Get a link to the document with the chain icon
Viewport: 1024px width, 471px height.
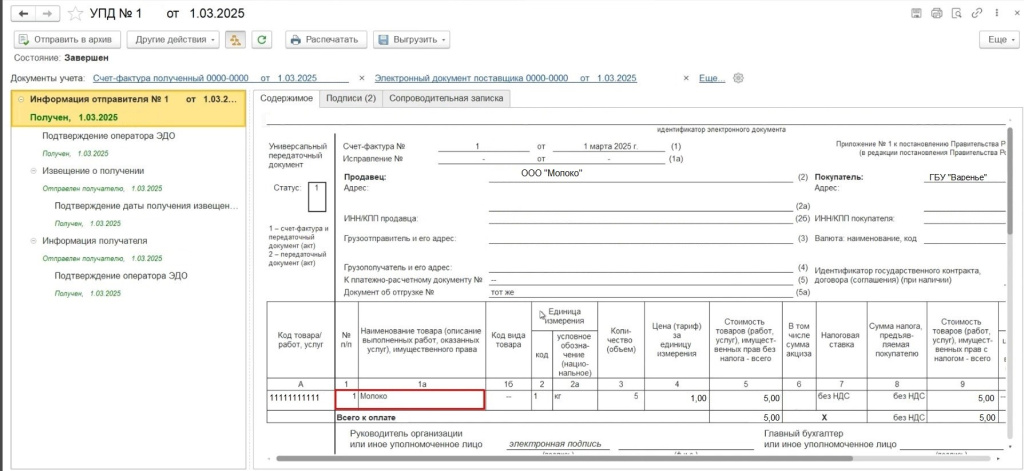tap(977, 13)
